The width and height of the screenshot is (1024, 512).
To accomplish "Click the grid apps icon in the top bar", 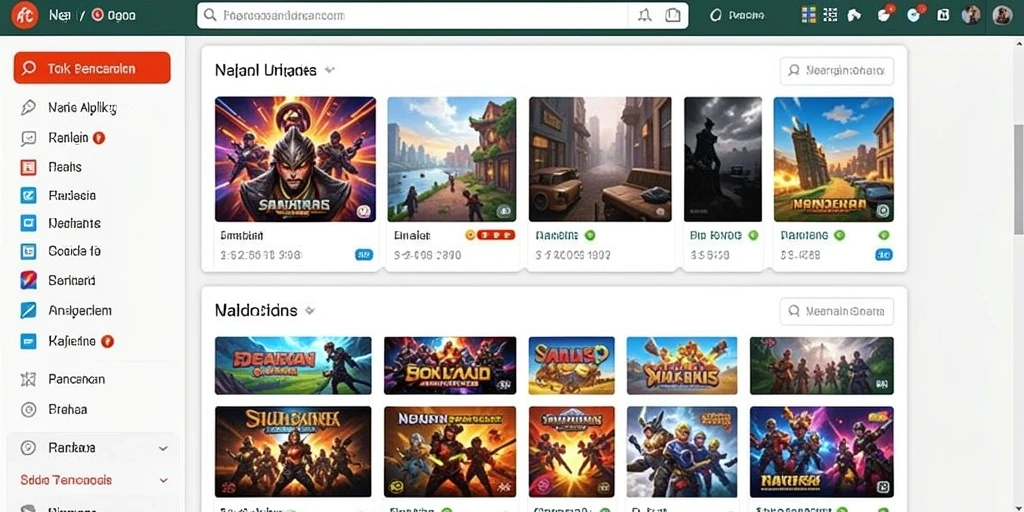I will point(808,15).
